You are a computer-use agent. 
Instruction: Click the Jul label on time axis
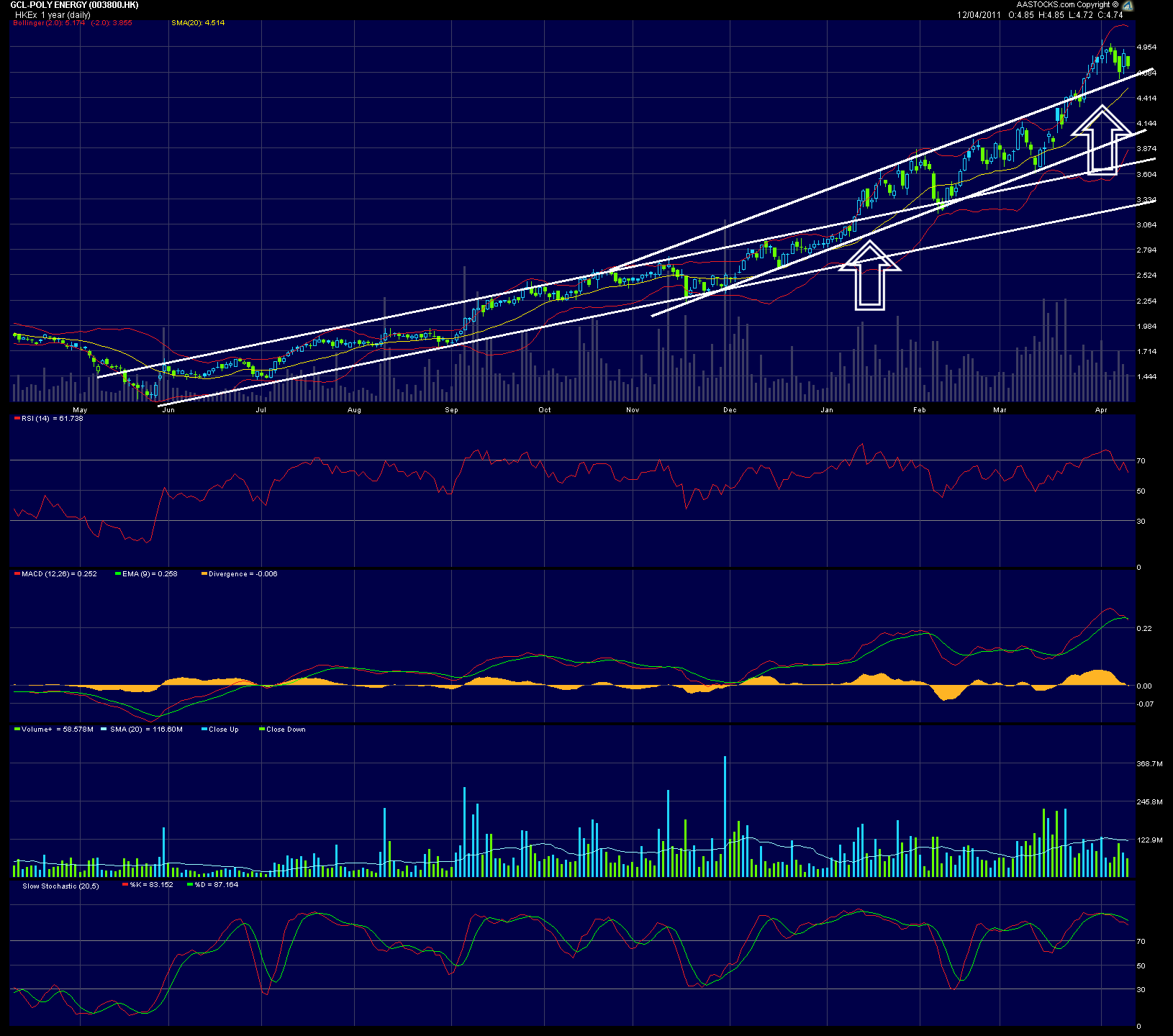pos(261,410)
